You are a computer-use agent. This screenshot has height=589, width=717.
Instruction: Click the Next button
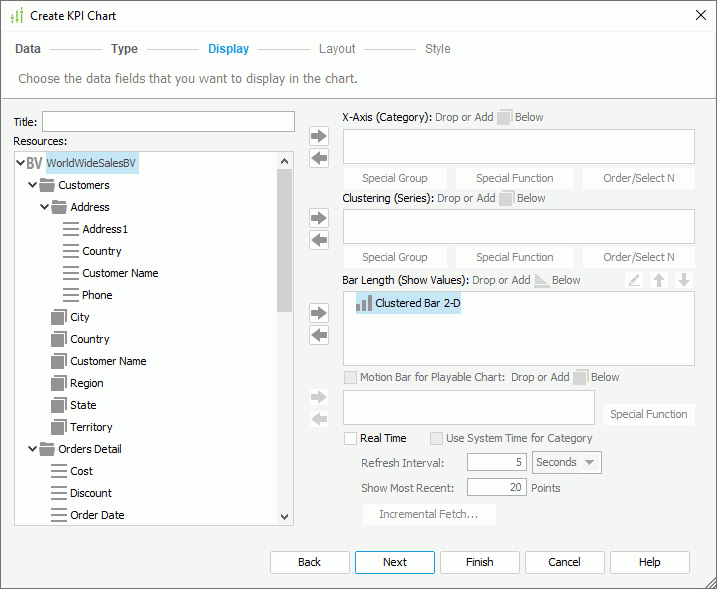395,562
